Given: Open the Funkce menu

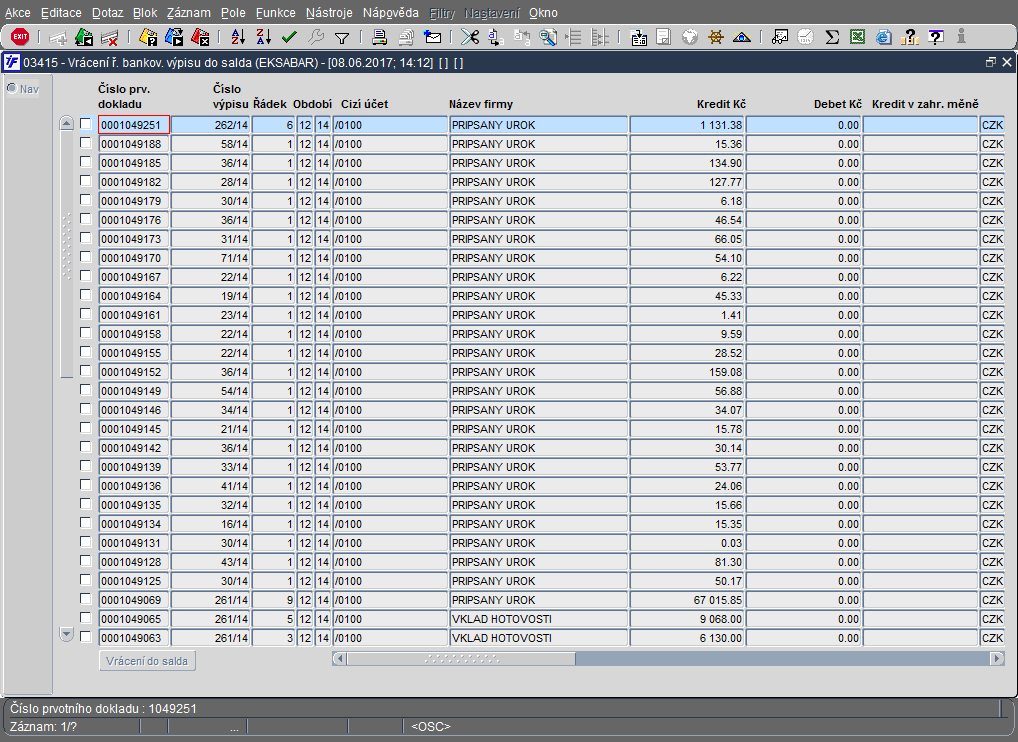Looking at the screenshot, I should point(275,13).
